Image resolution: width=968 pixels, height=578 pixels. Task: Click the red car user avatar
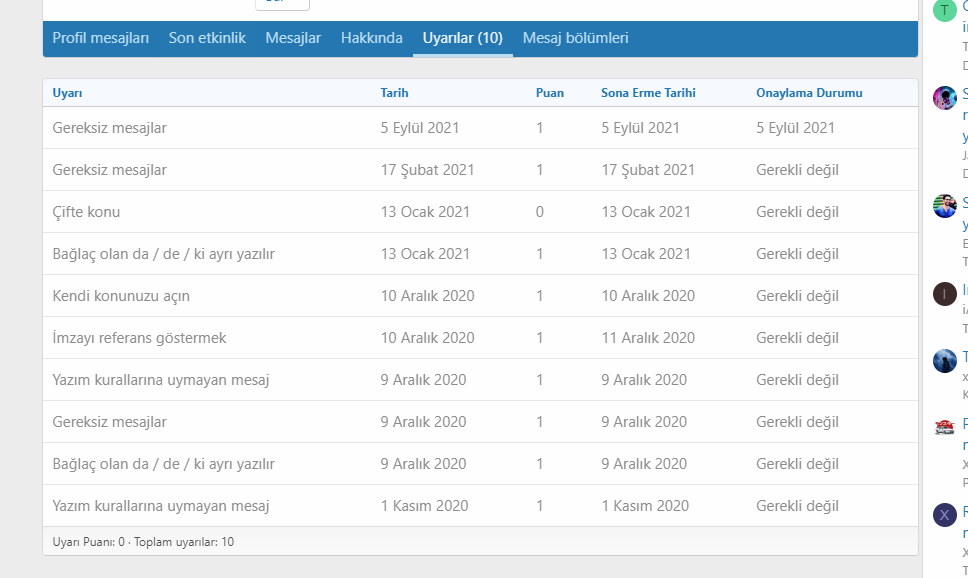[x=944, y=427]
